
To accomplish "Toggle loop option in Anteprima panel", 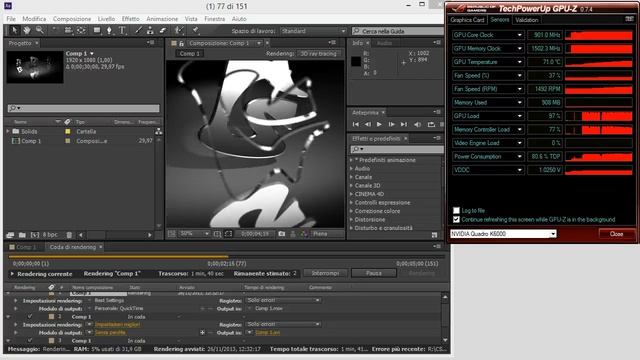I will 431,124.
